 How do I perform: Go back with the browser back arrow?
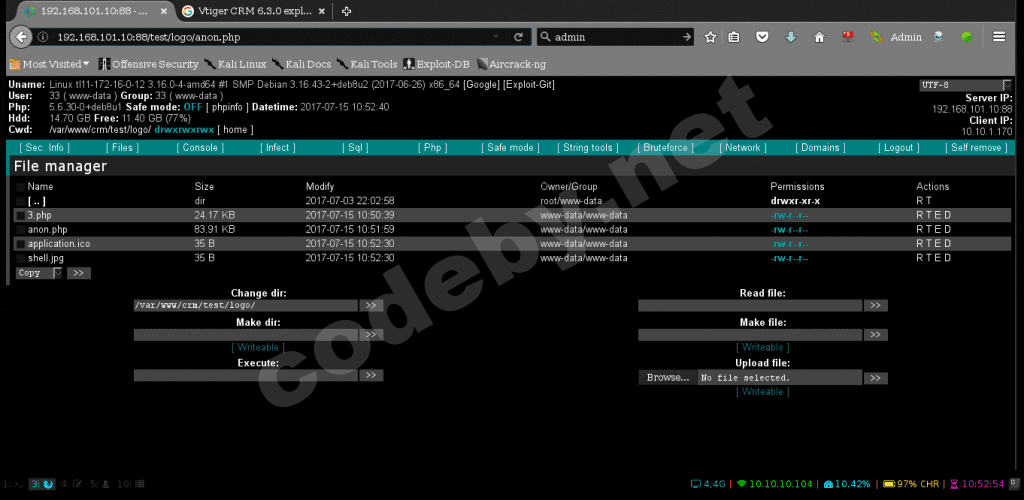[x=21, y=37]
